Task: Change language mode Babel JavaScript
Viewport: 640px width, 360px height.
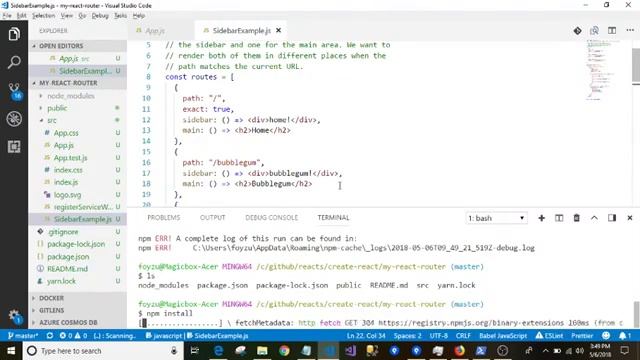Action: click(x=503, y=336)
